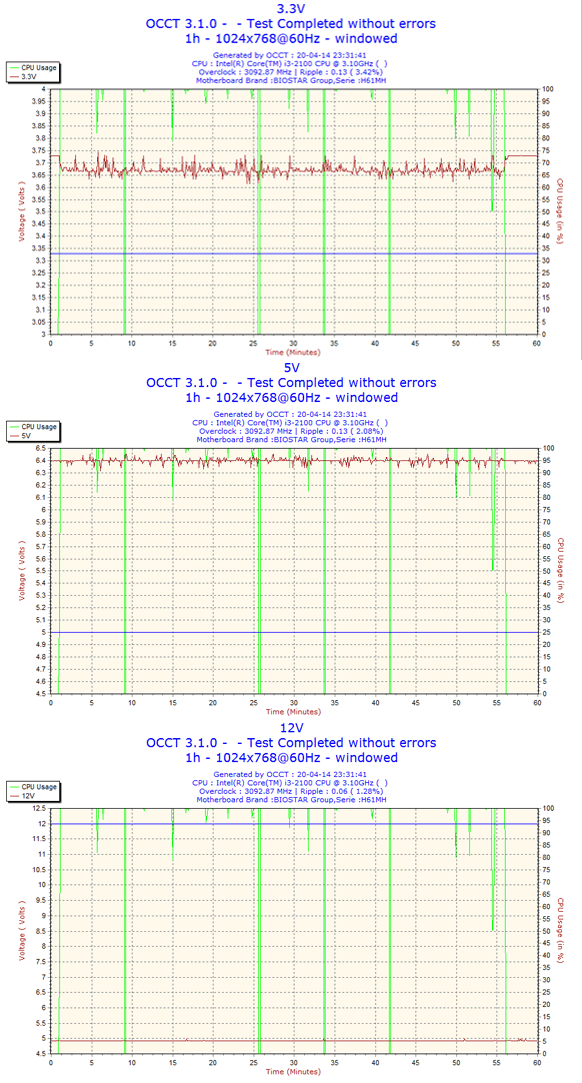Select the 5V chart title
This screenshot has width=582, height=1083.
click(291, 367)
